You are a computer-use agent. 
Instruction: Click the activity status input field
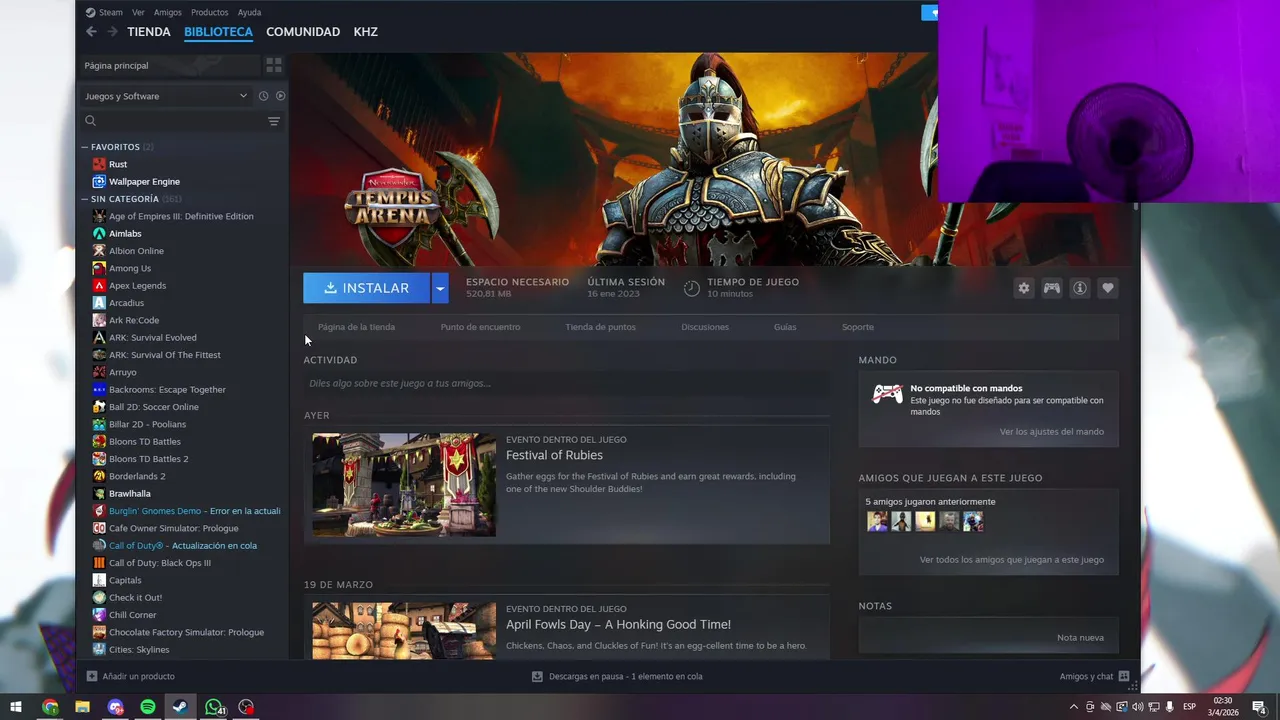pyautogui.click(x=566, y=383)
